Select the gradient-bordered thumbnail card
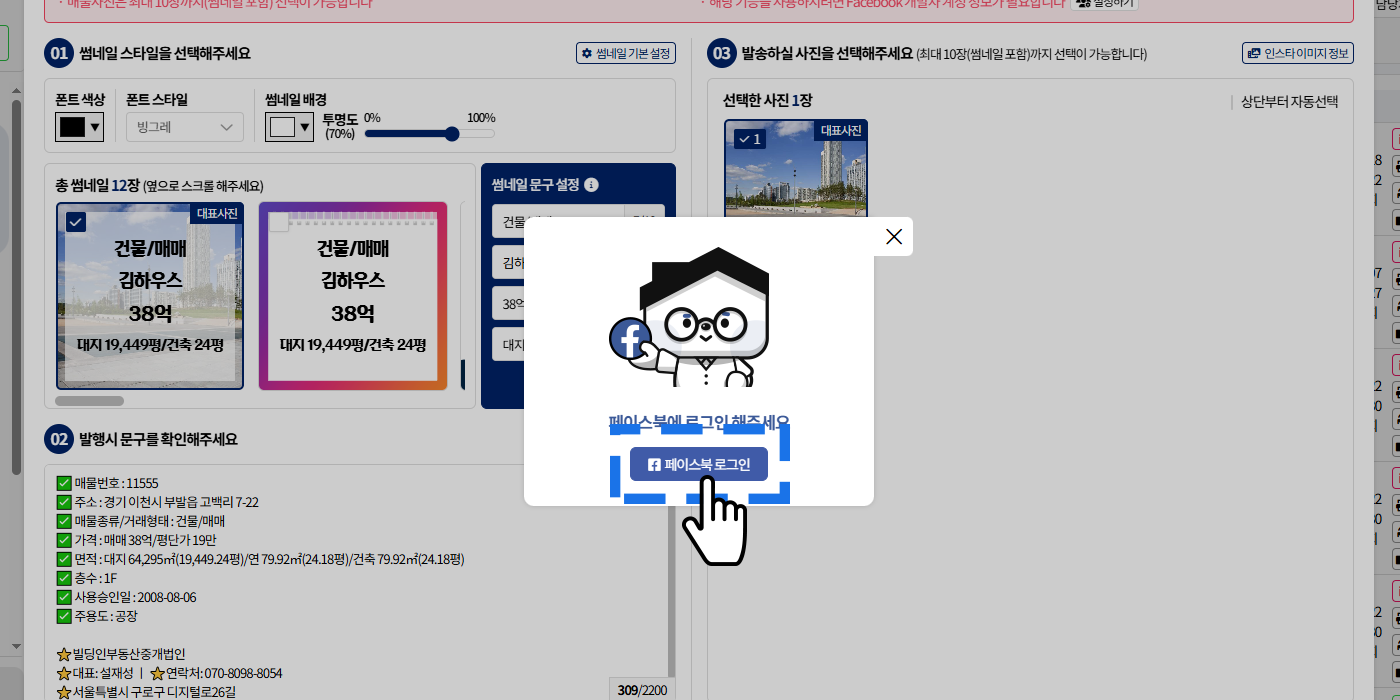The width and height of the screenshot is (1400, 700). pos(353,296)
